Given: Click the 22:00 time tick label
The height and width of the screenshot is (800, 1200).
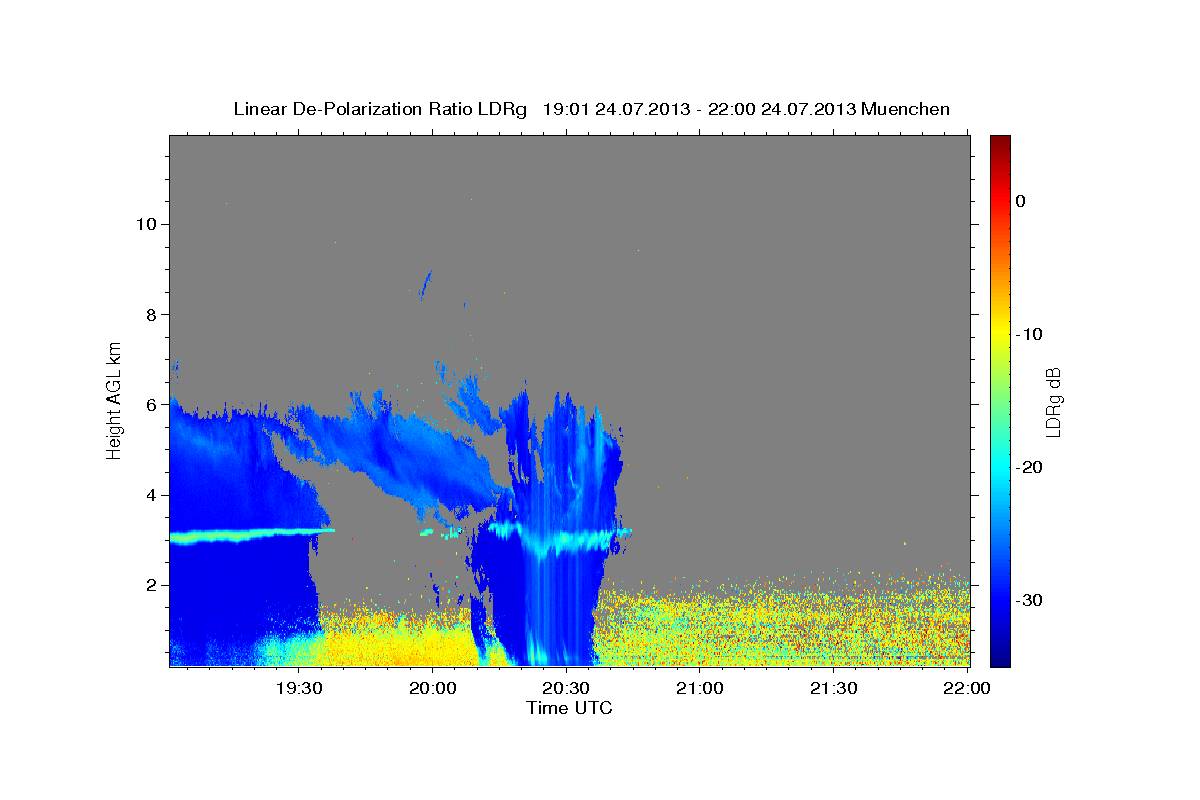Looking at the screenshot, I should (968, 688).
